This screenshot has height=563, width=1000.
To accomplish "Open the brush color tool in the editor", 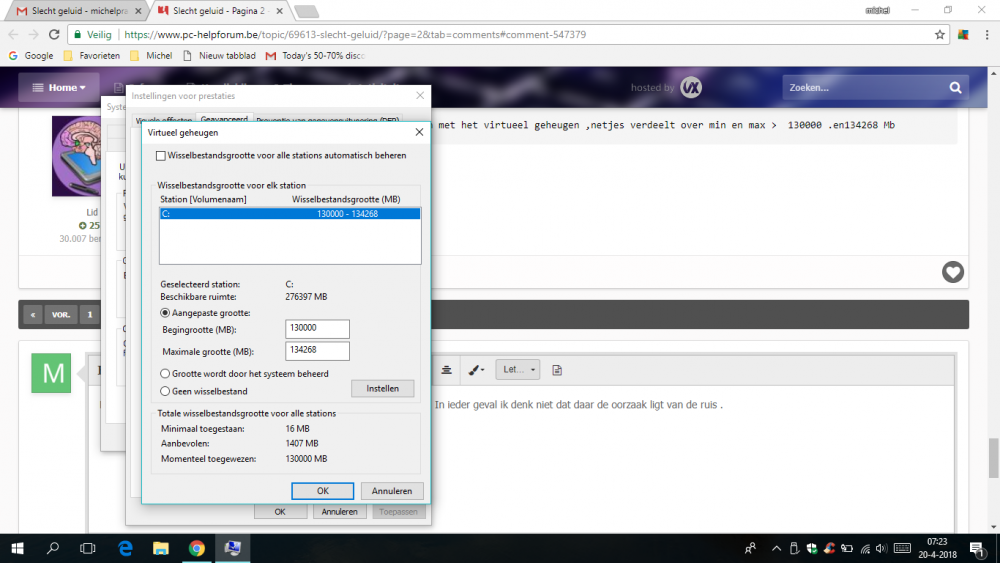I will coord(476,370).
